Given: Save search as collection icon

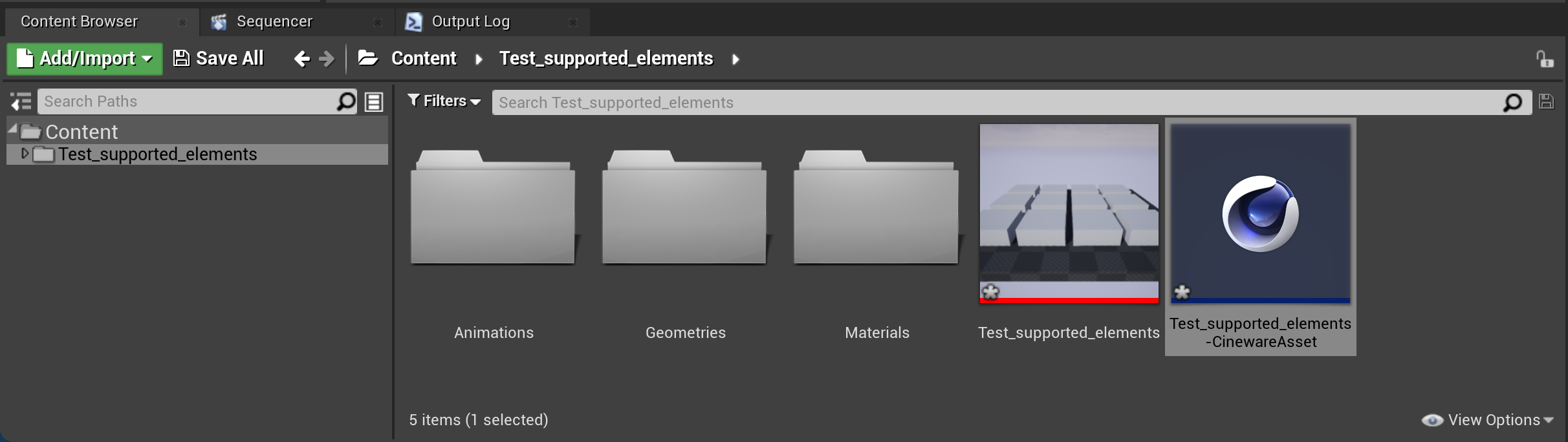Looking at the screenshot, I should pos(1547,101).
